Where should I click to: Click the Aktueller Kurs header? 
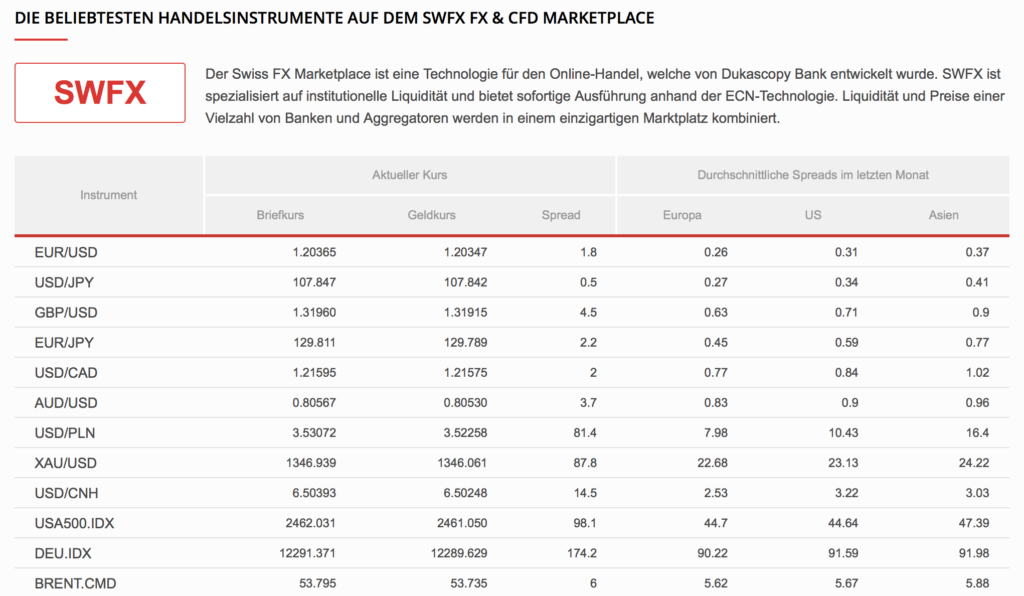tap(409, 175)
